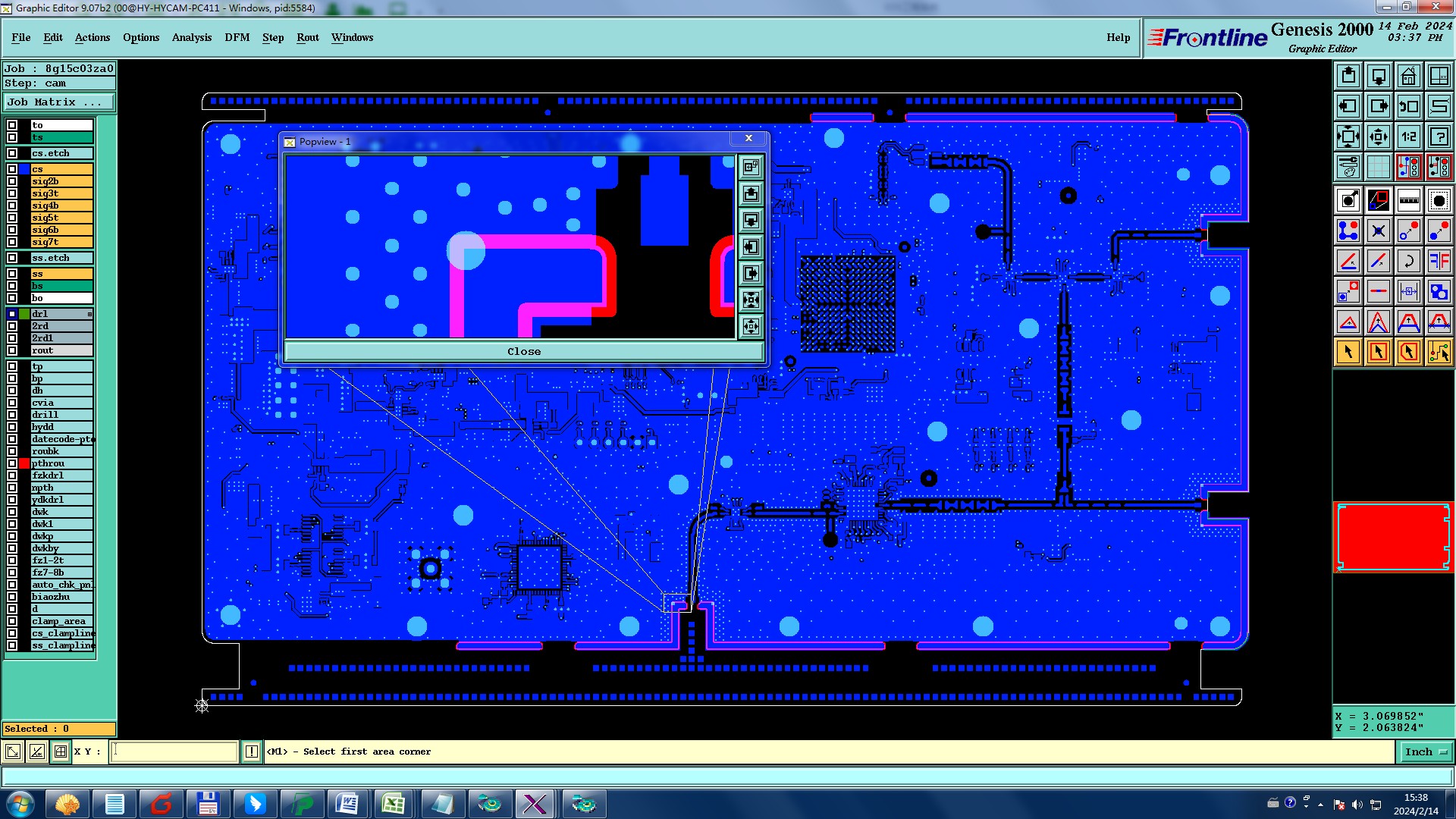Expand the drl layer indicator
This screenshot has width=1456, height=819.
coord(89,314)
